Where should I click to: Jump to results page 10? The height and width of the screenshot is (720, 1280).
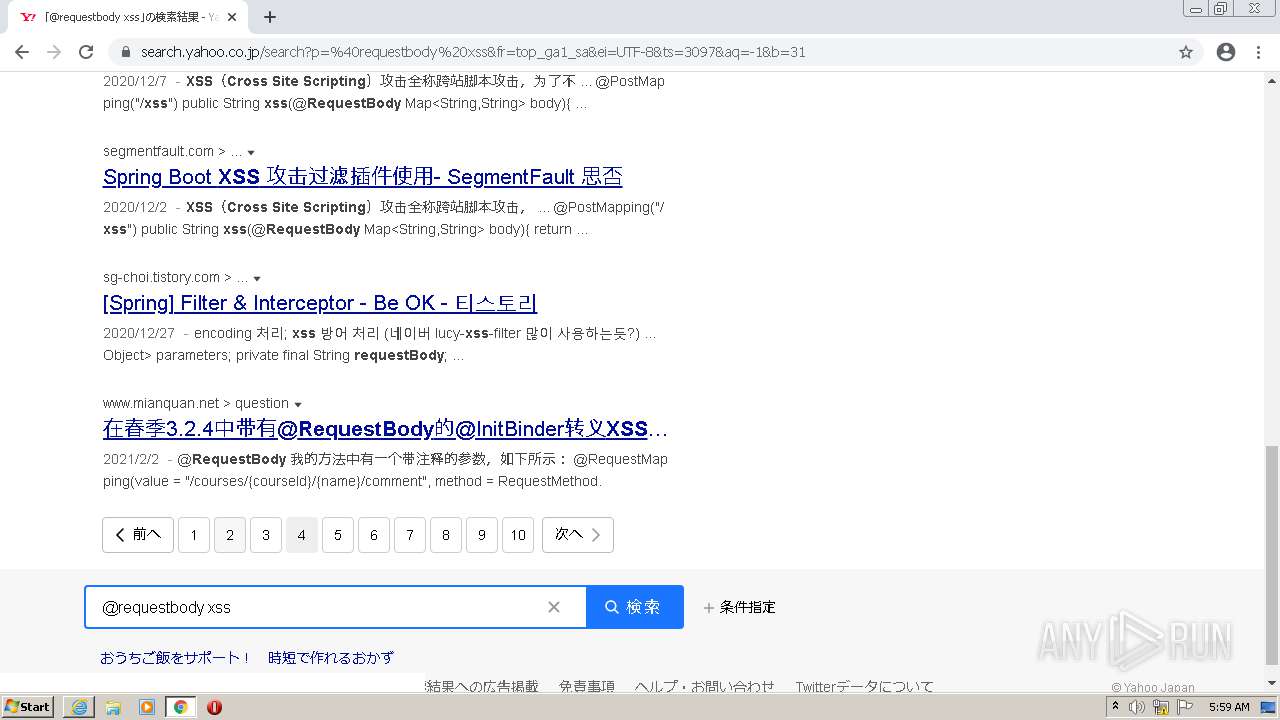click(518, 535)
